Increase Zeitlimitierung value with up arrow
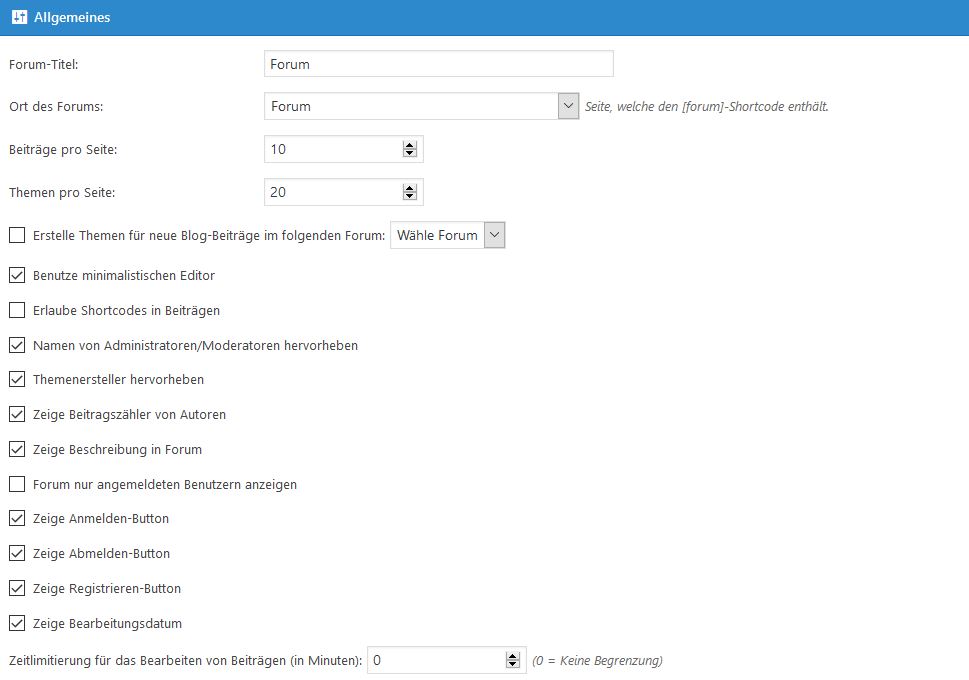Image resolution: width=969 pixels, height=680 pixels. coord(513,656)
